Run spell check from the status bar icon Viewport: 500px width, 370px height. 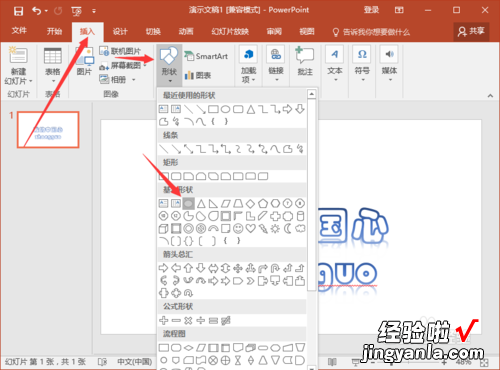pyautogui.click(x=102, y=361)
